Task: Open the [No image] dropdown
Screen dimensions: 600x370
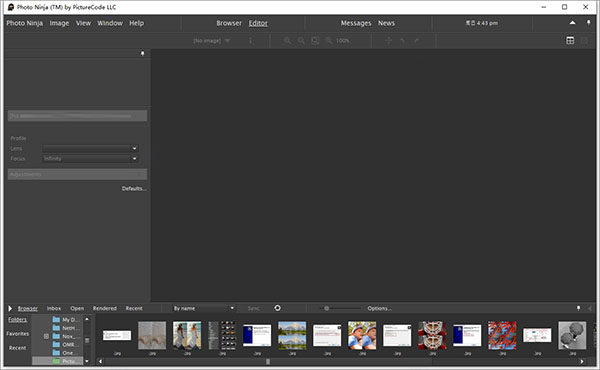Action: coord(212,41)
